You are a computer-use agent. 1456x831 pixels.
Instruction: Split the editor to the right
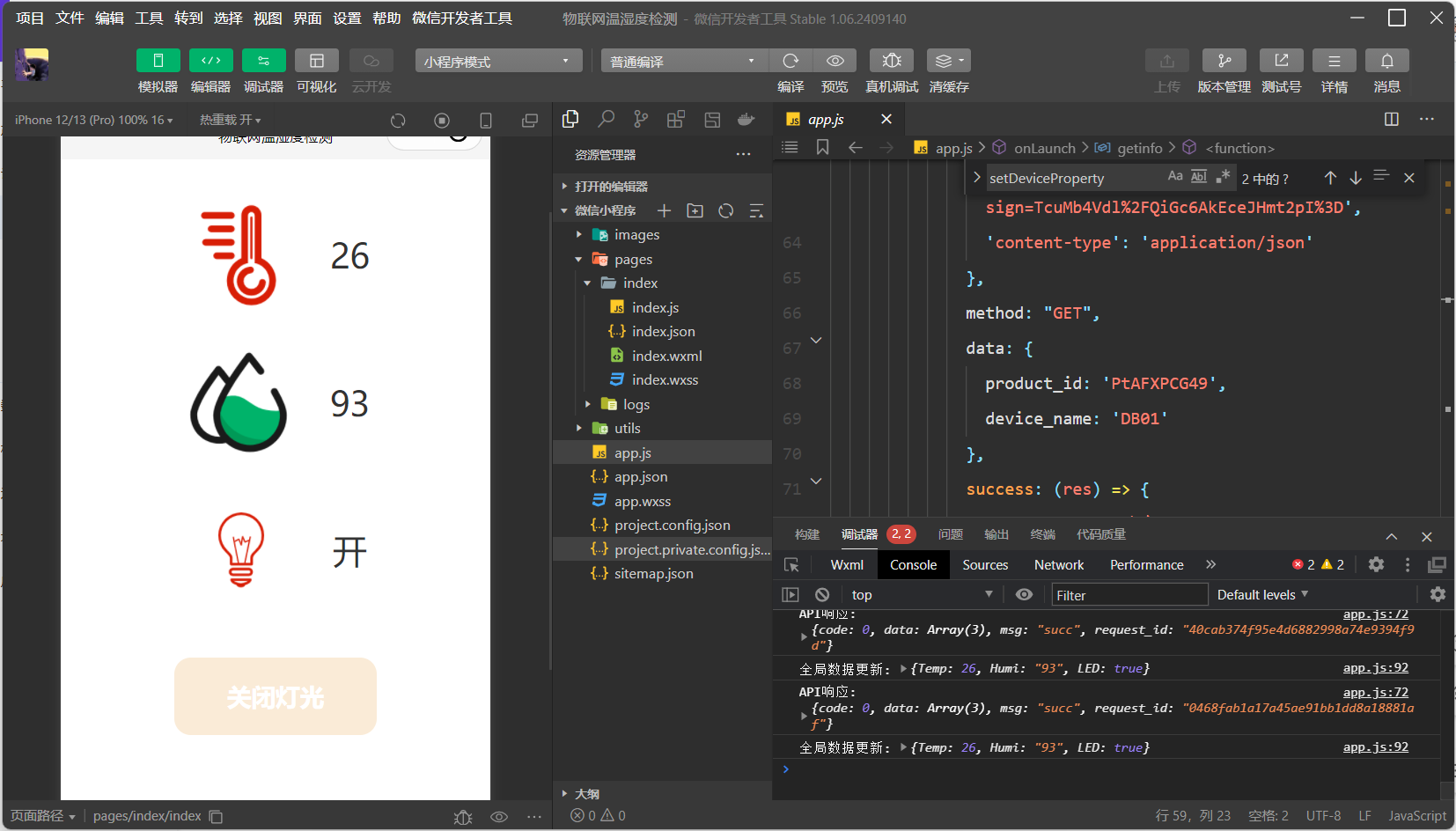1392,119
